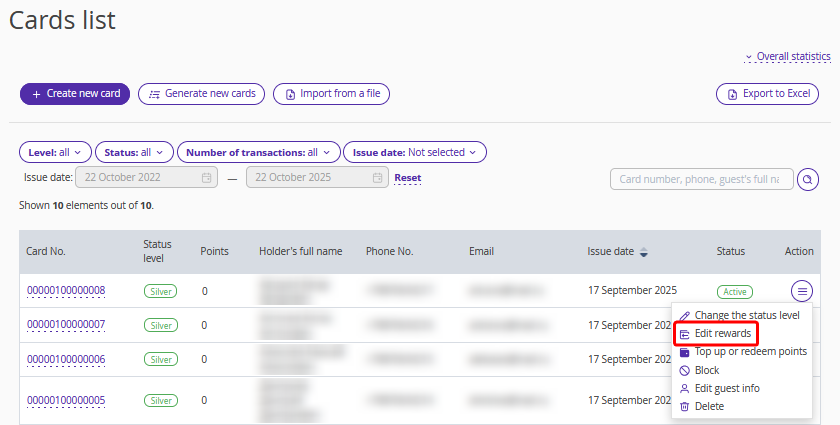This screenshot has width=840, height=425.
Task: Open the Status filter dropdown
Action: [x=135, y=152]
